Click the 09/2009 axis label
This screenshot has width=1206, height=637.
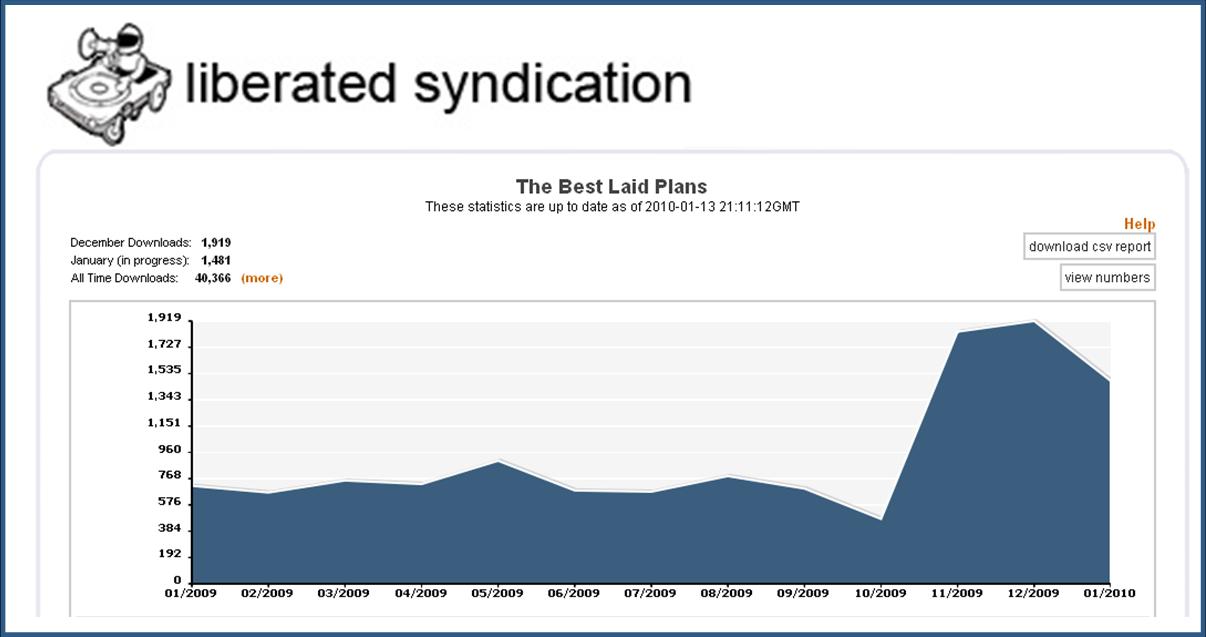pyautogui.click(x=804, y=593)
